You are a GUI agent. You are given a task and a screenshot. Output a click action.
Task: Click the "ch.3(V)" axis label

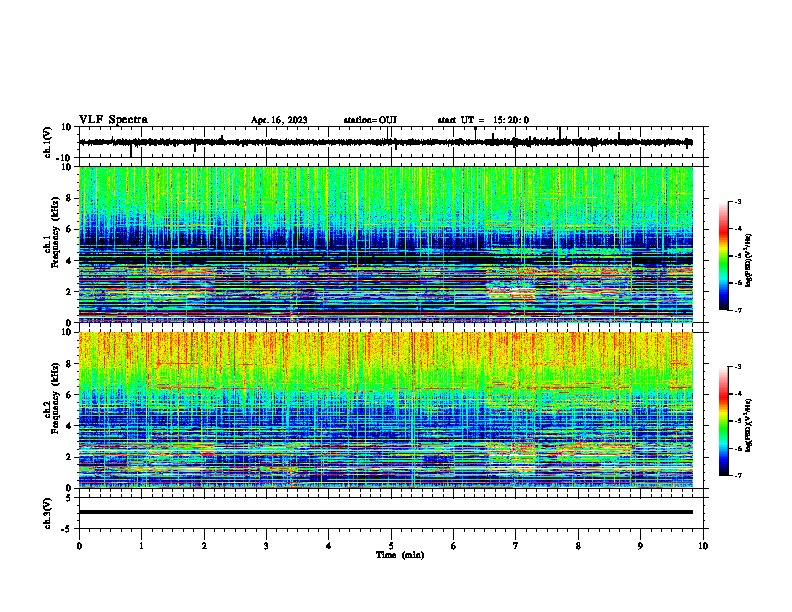pos(48,513)
